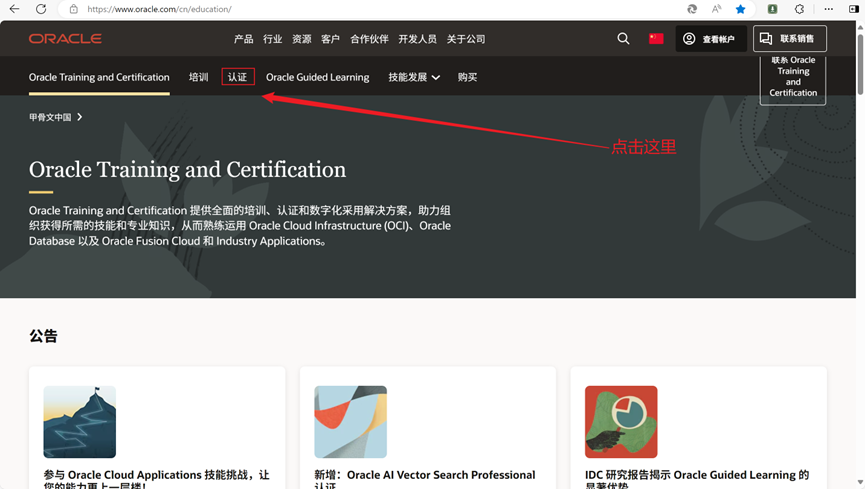
Task: Click the search magnifier icon
Action: point(623,38)
